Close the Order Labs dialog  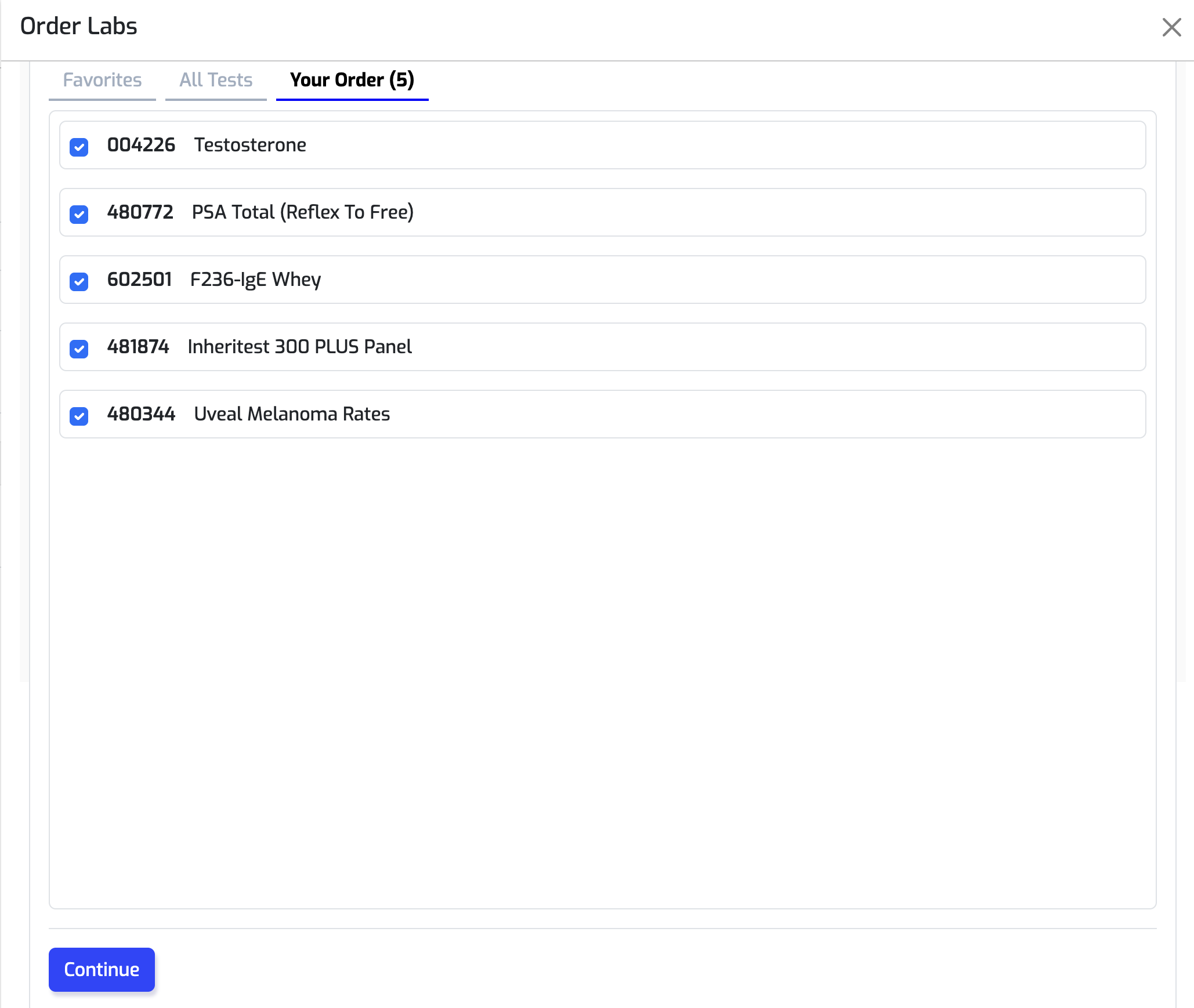pos(1171,27)
